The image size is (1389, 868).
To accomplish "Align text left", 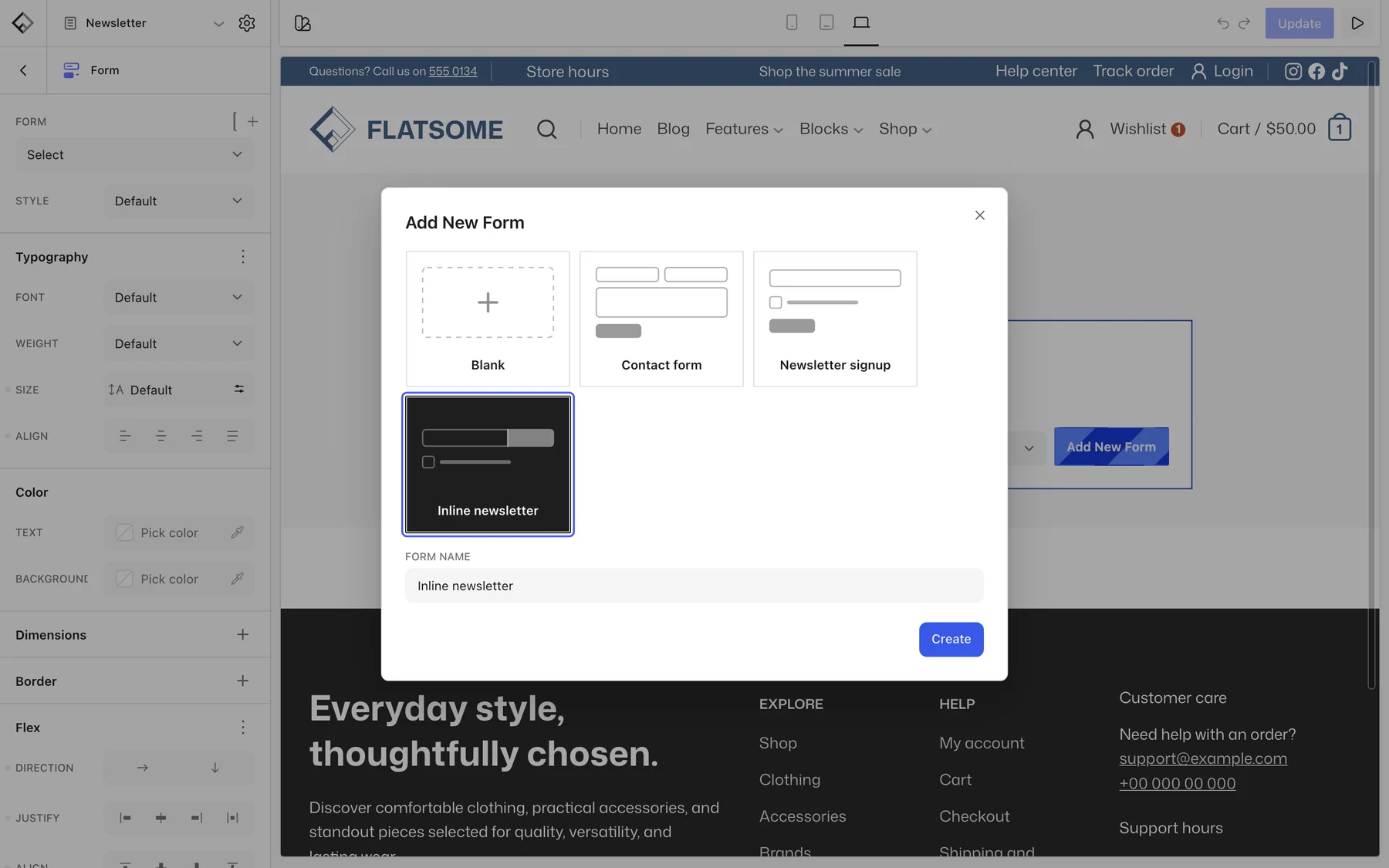I will [x=125, y=436].
